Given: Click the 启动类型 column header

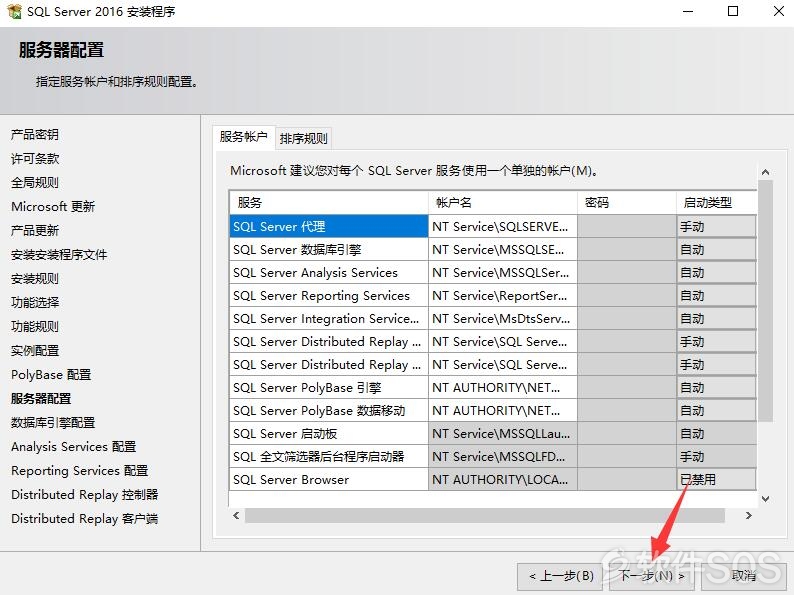Looking at the screenshot, I should [x=717, y=203].
